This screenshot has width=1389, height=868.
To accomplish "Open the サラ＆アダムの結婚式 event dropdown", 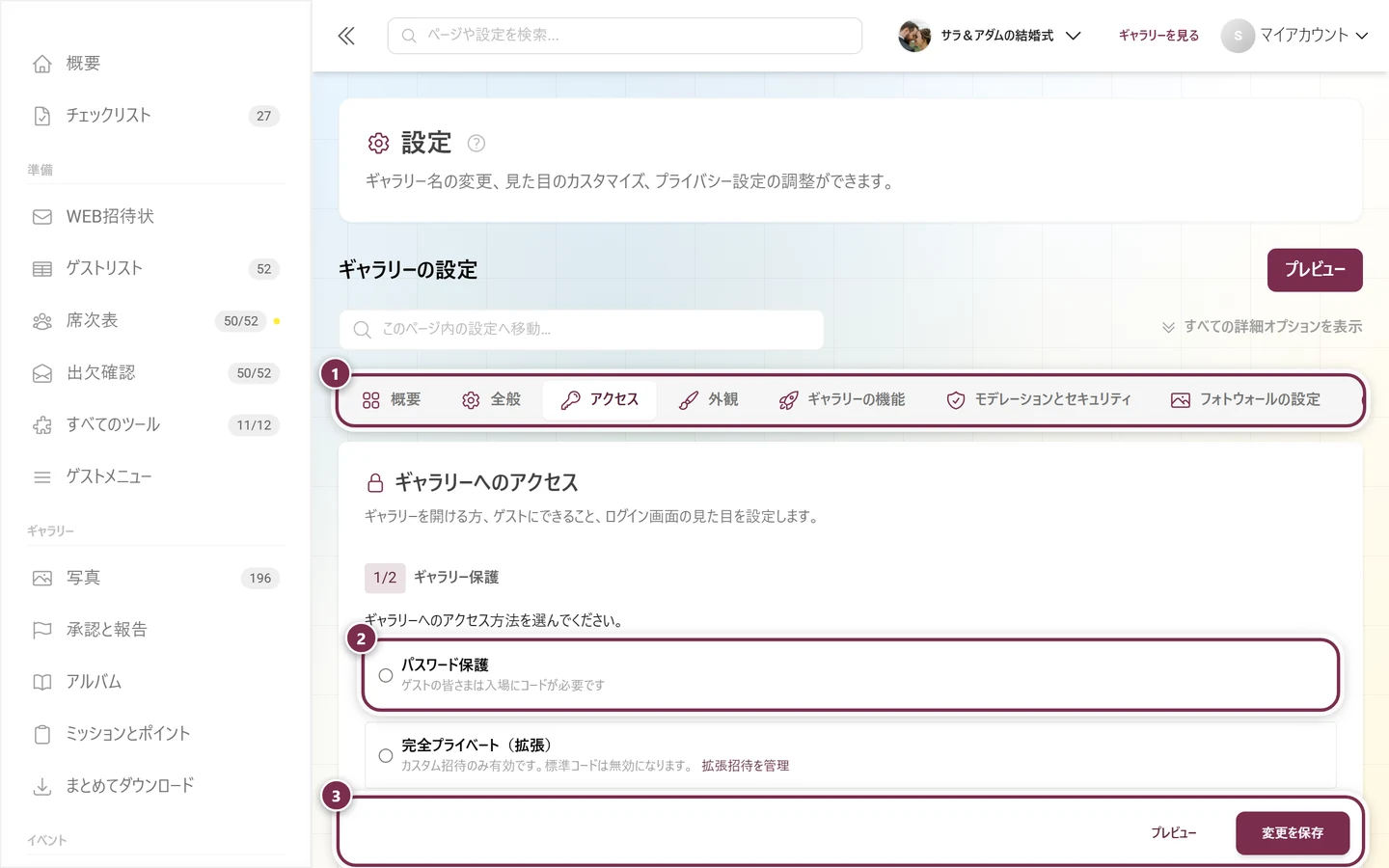I will pos(990,36).
